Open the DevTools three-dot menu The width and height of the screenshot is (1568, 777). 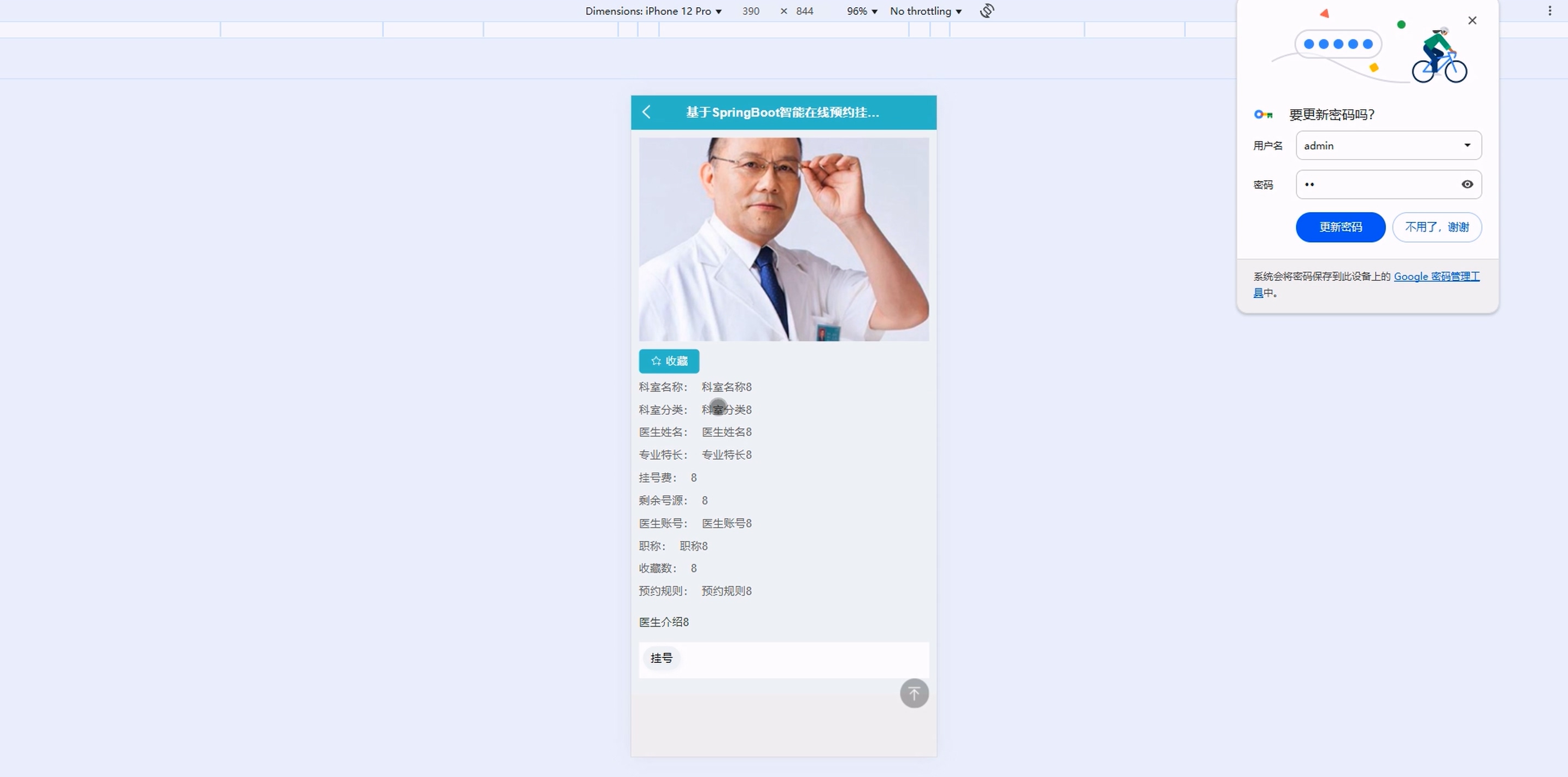(1550, 11)
